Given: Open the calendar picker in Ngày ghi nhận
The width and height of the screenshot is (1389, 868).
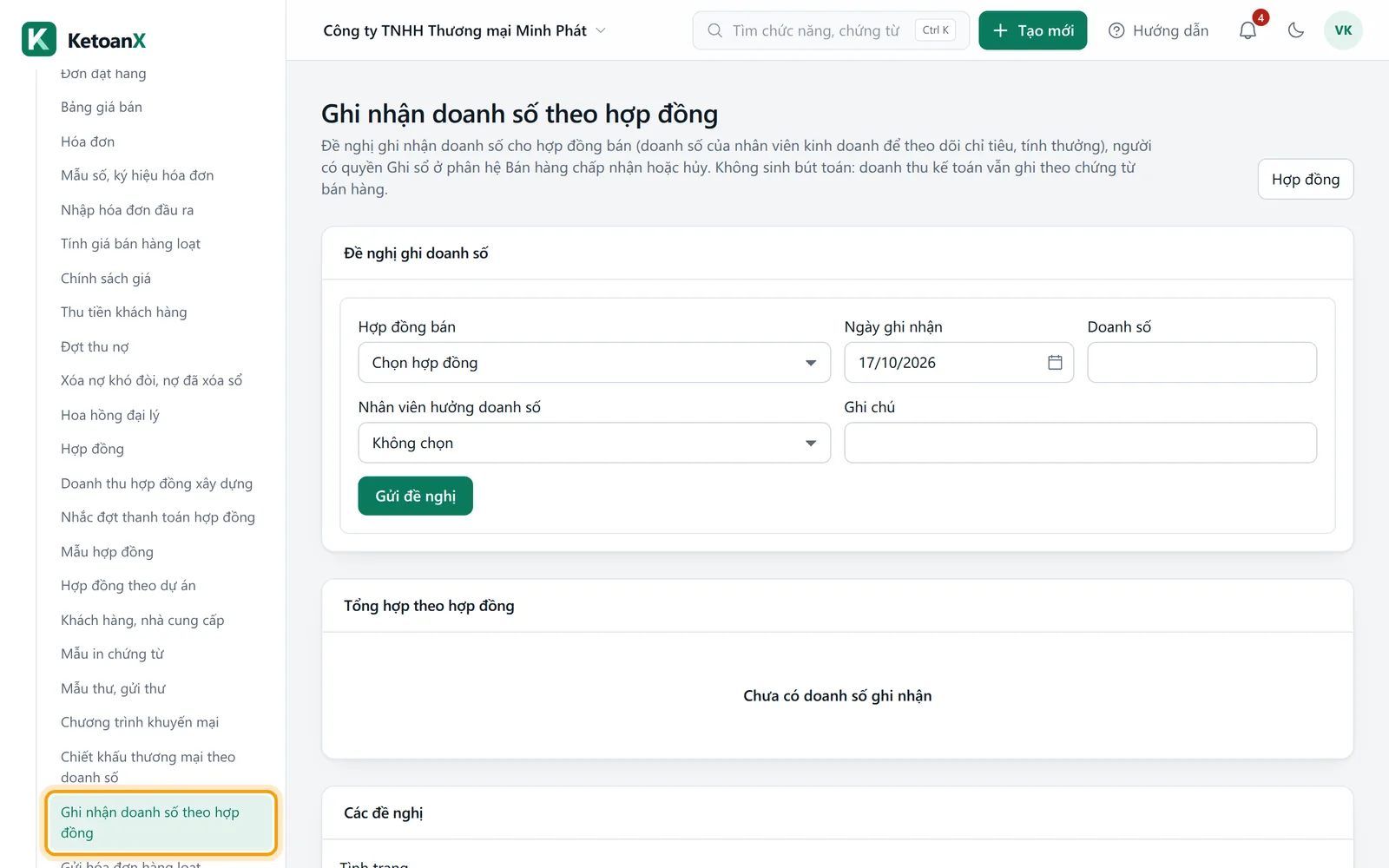Looking at the screenshot, I should pos(1055,363).
